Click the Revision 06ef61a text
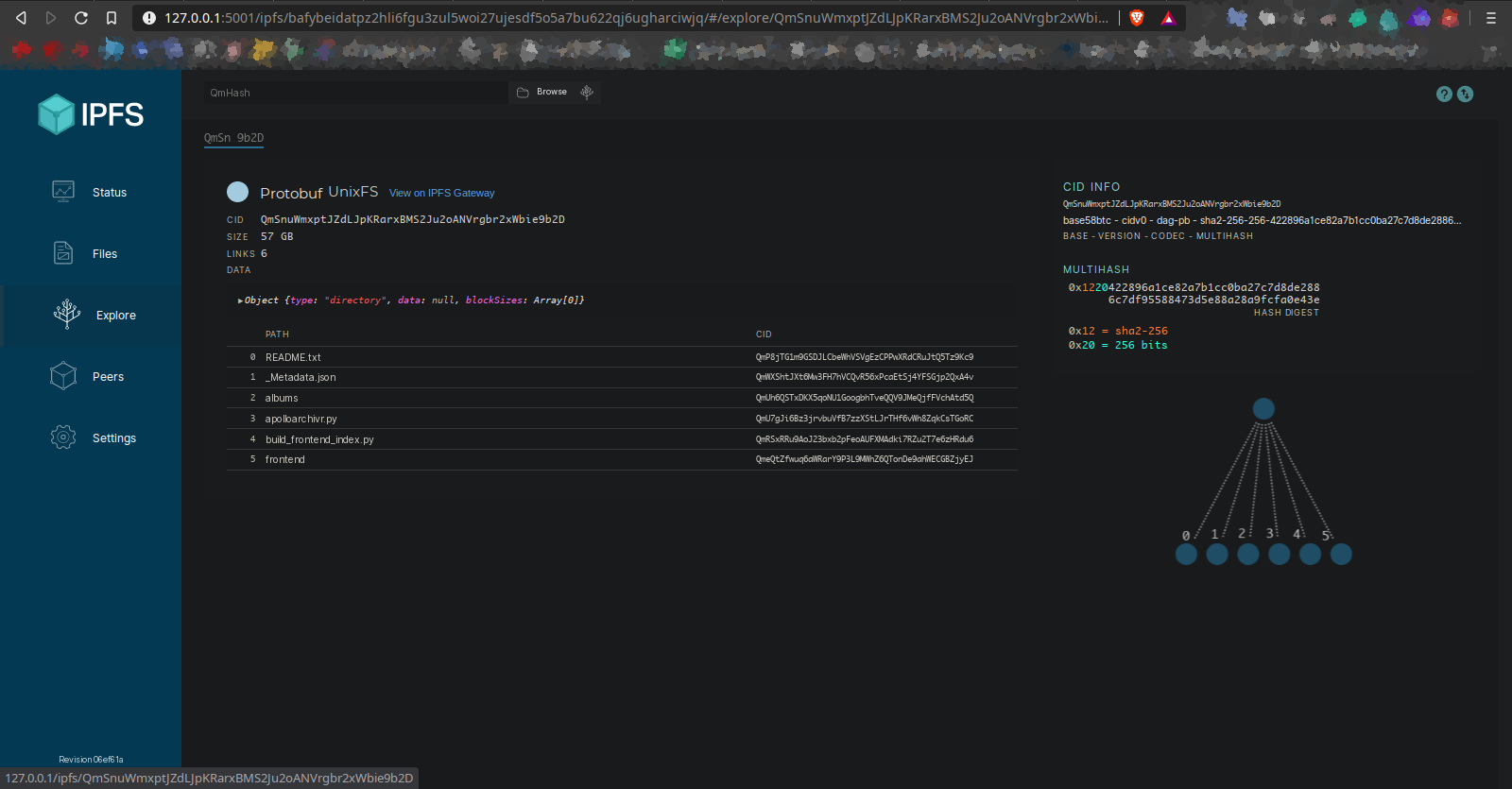 tap(91, 760)
